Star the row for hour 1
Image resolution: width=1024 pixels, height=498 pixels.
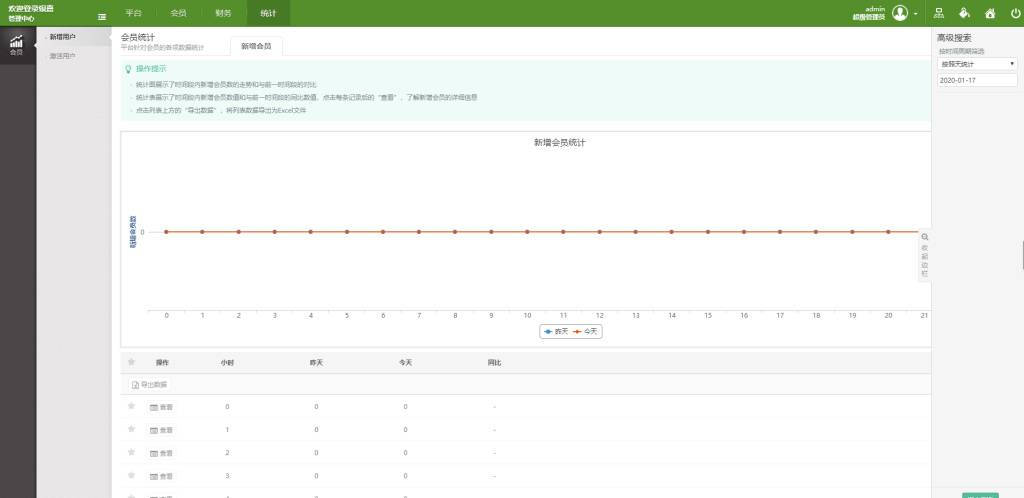[x=131, y=429]
